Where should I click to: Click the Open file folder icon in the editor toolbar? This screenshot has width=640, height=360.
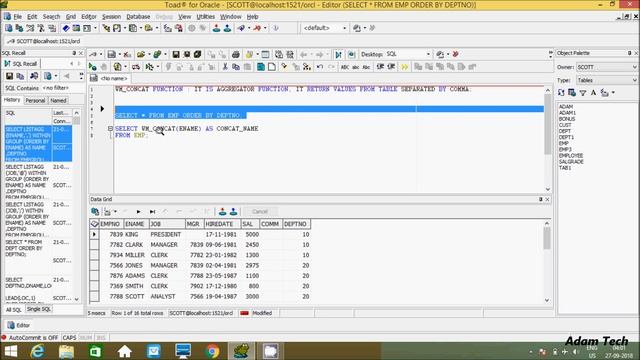click(x=141, y=54)
